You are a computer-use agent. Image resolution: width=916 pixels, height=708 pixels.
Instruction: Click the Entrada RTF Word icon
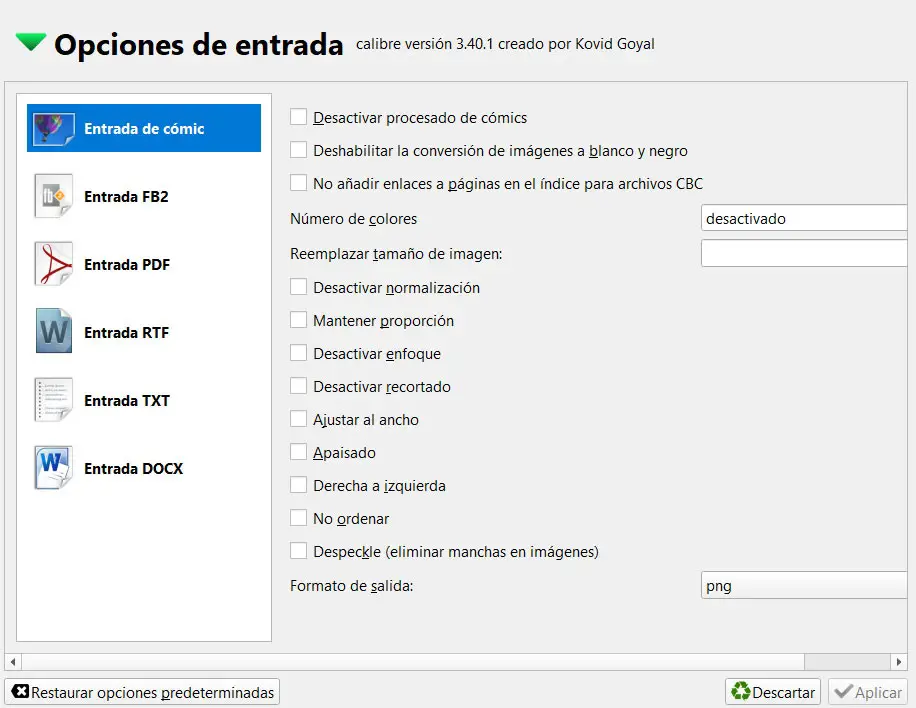pyautogui.click(x=54, y=332)
